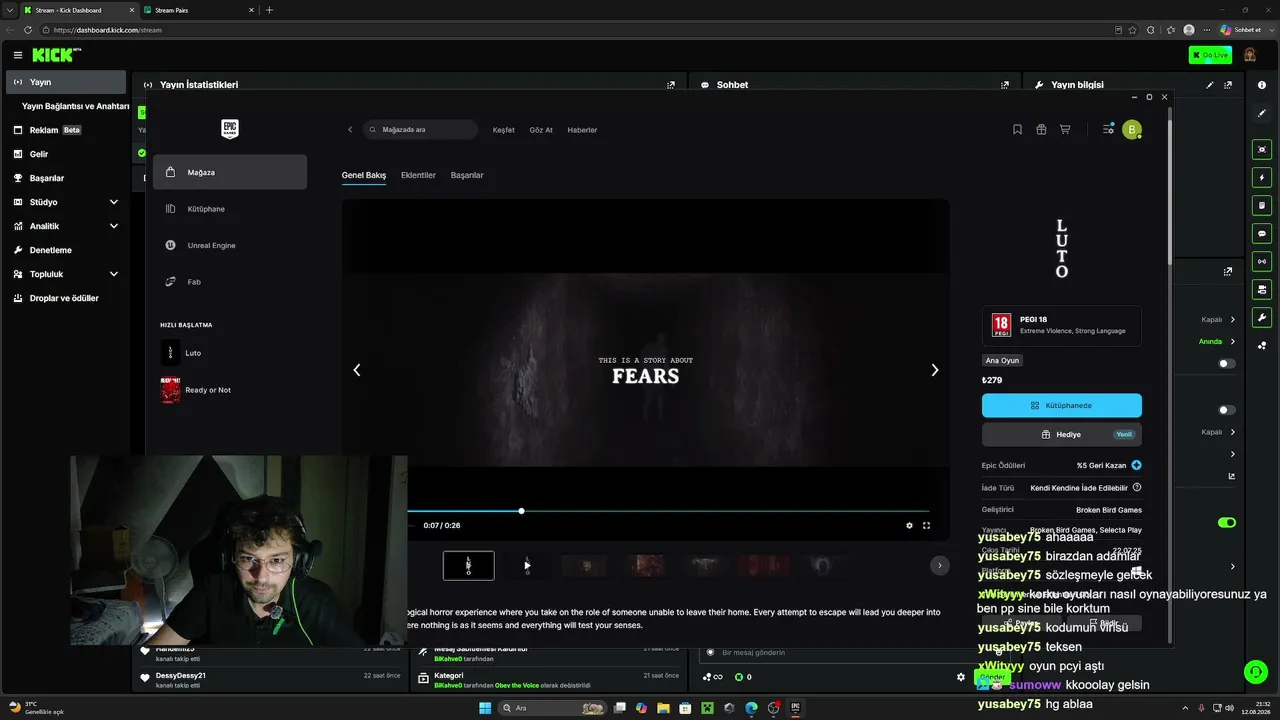Open Denetleme in the Kick sidebar
The height and width of the screenshot is (720, 1280).
point(66,250)
